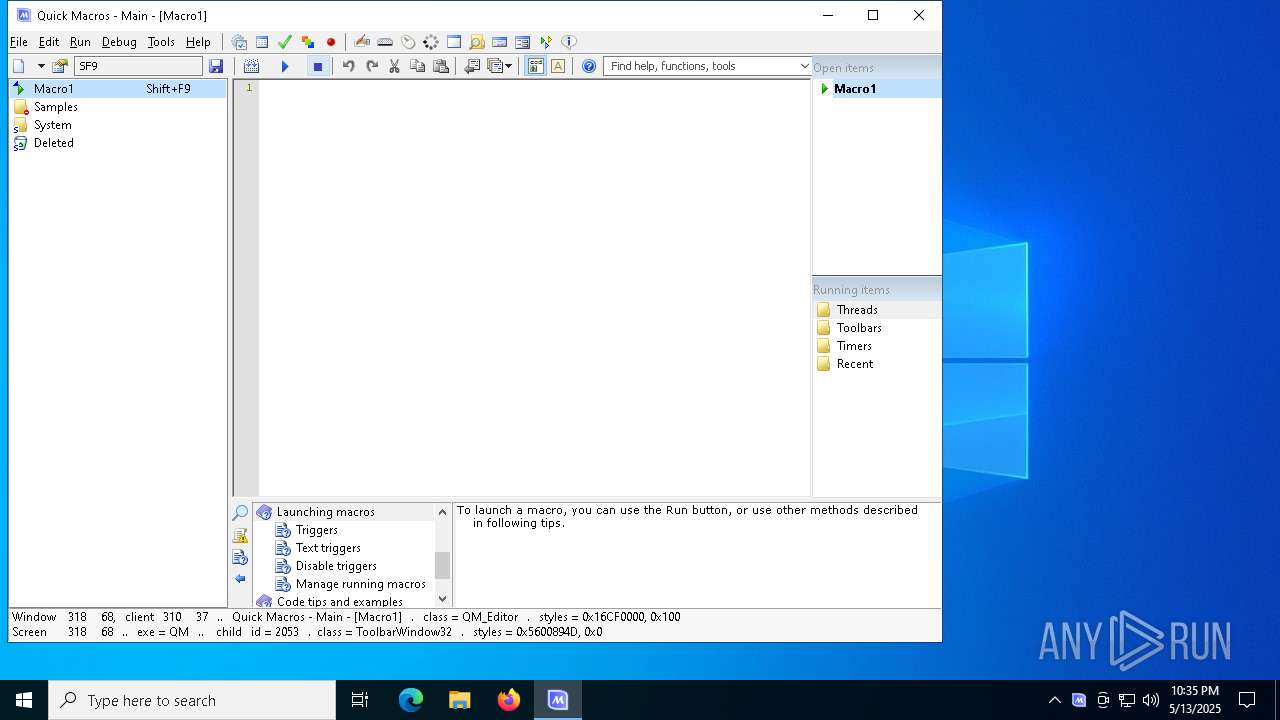Click the Compile toolbar icon
The width and height of the screenshot is (1280, 720).
click(251, 66)
